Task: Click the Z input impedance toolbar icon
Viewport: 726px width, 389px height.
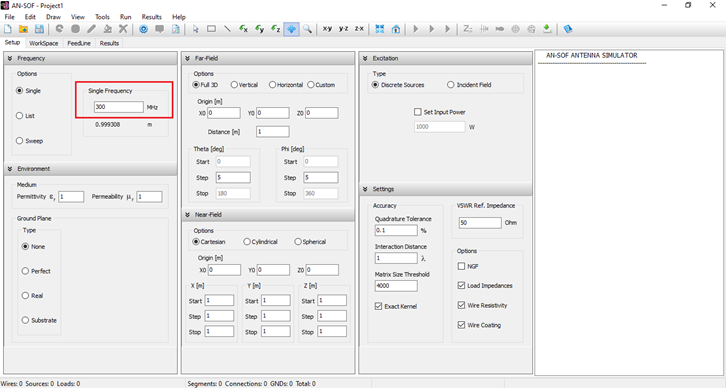Action: (x=468, y=29)
